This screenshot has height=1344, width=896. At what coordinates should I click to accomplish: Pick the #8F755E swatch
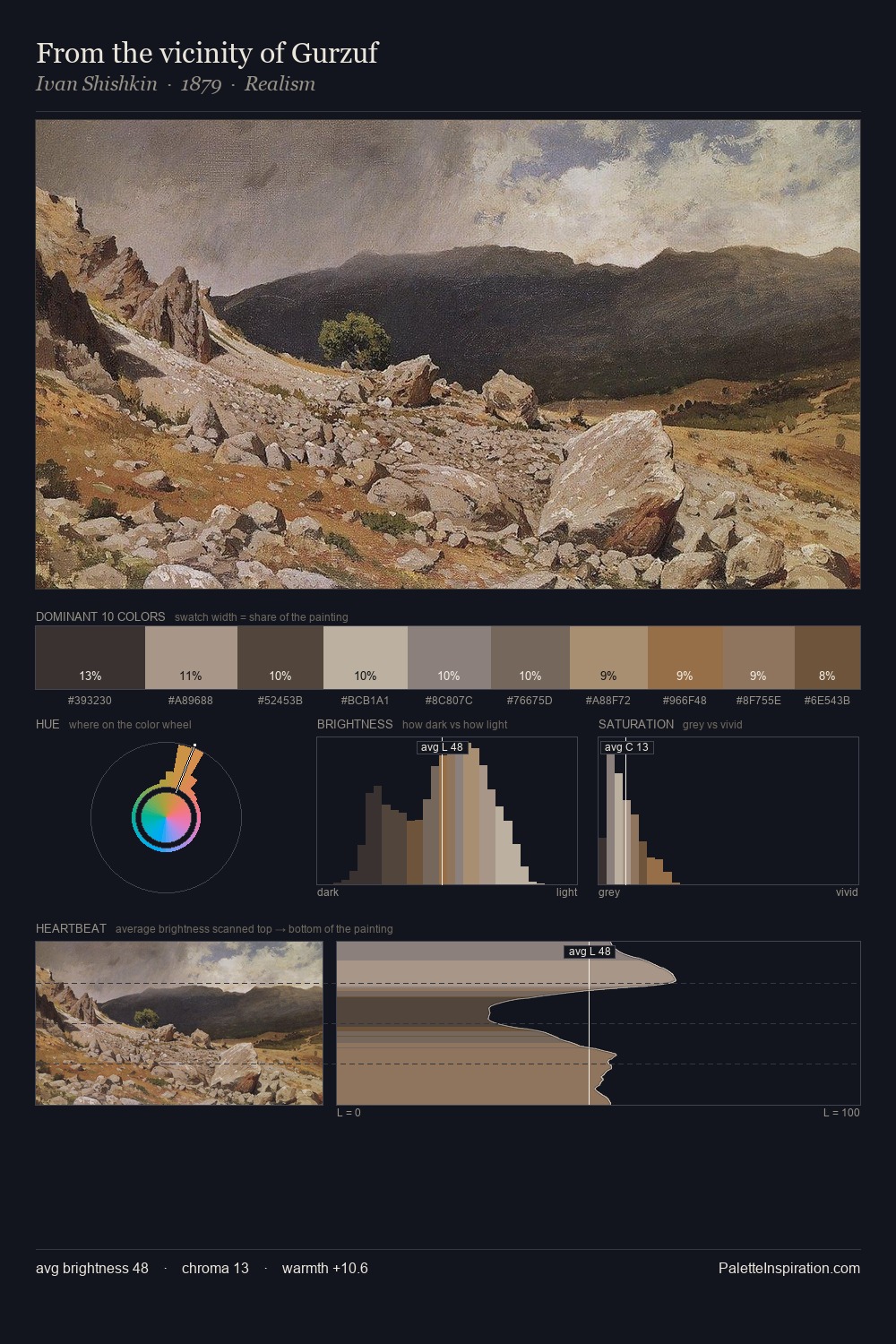point(759,658)
